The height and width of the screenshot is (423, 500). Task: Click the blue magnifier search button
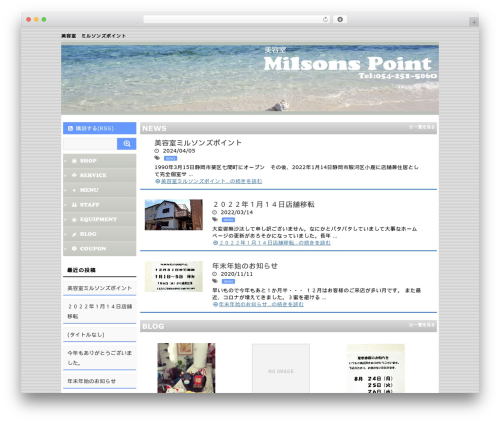[x=127, y=144]
